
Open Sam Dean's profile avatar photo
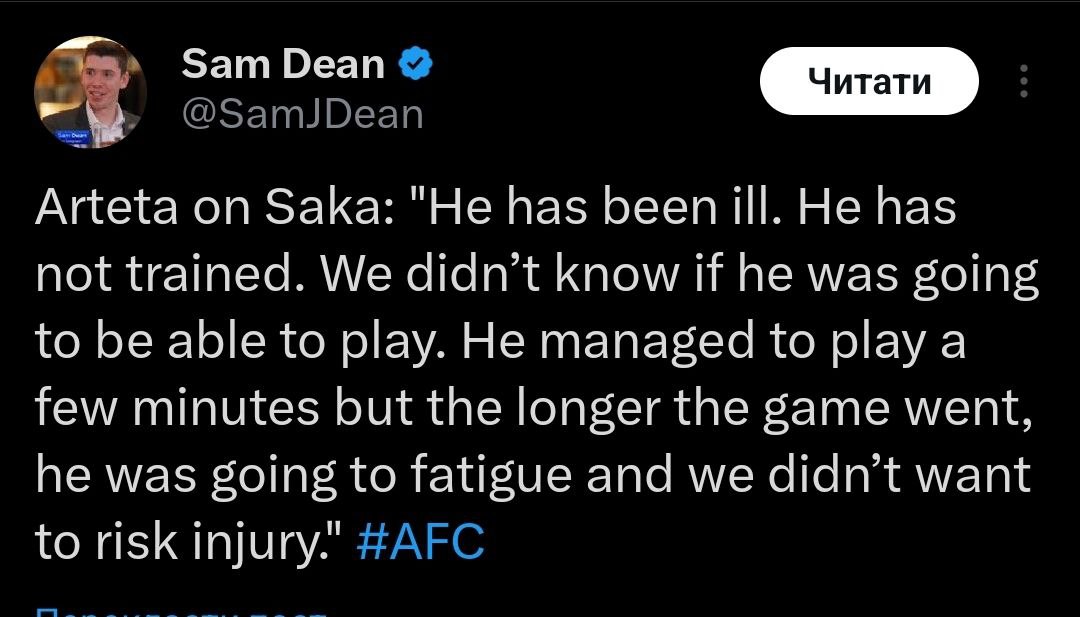pos(90,92)
